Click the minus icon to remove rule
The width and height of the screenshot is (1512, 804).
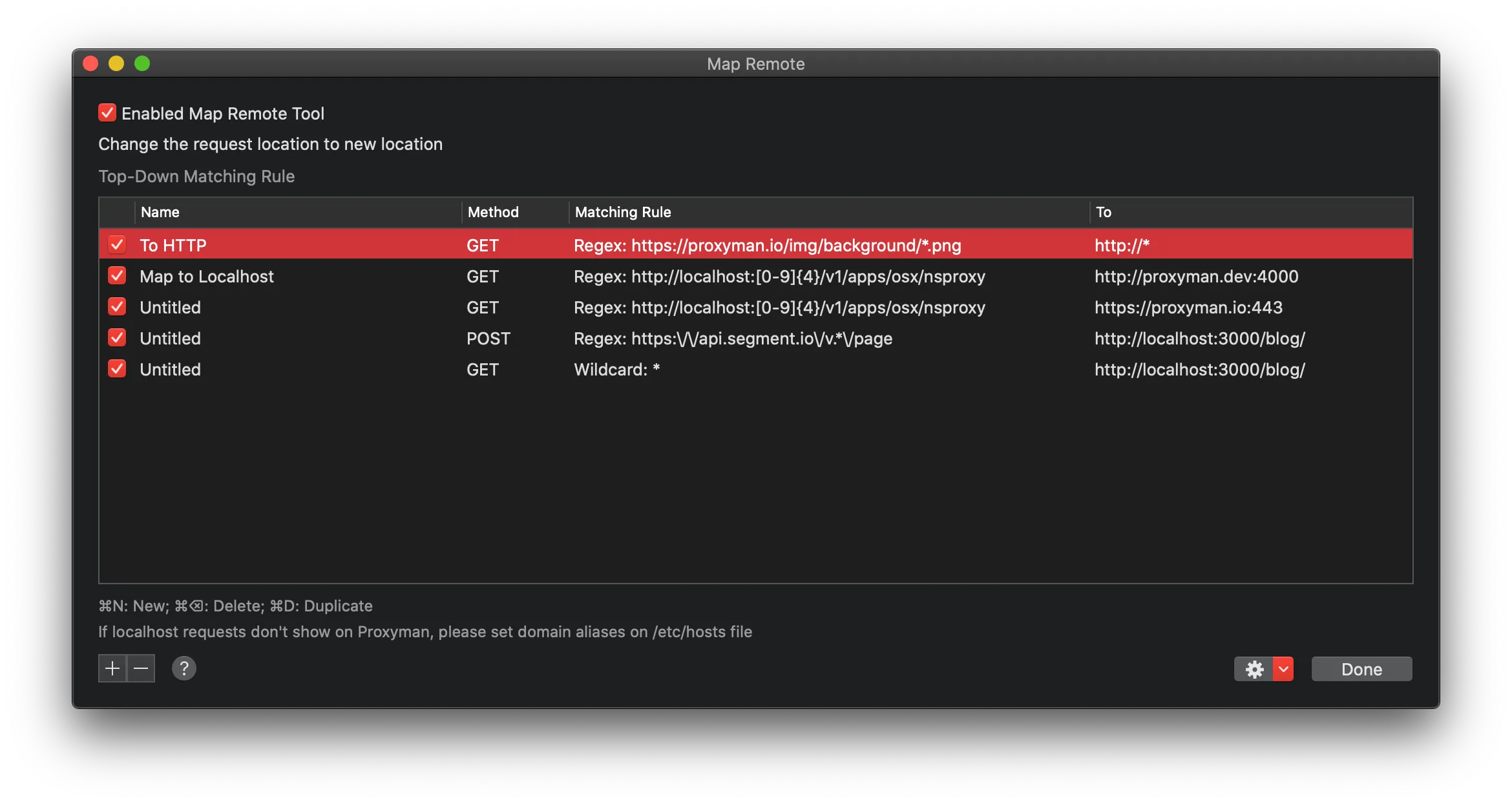(x=141, y=668)
